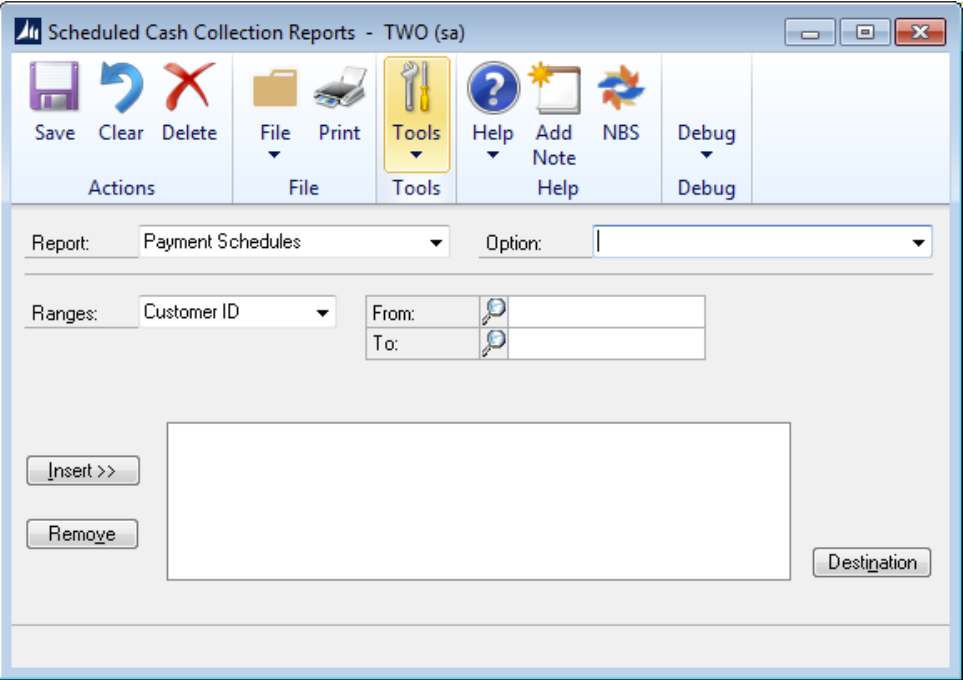This screenshot has height=680, width=963.
Task: Expand the Option dropdown list
Action: pos(918,243)
